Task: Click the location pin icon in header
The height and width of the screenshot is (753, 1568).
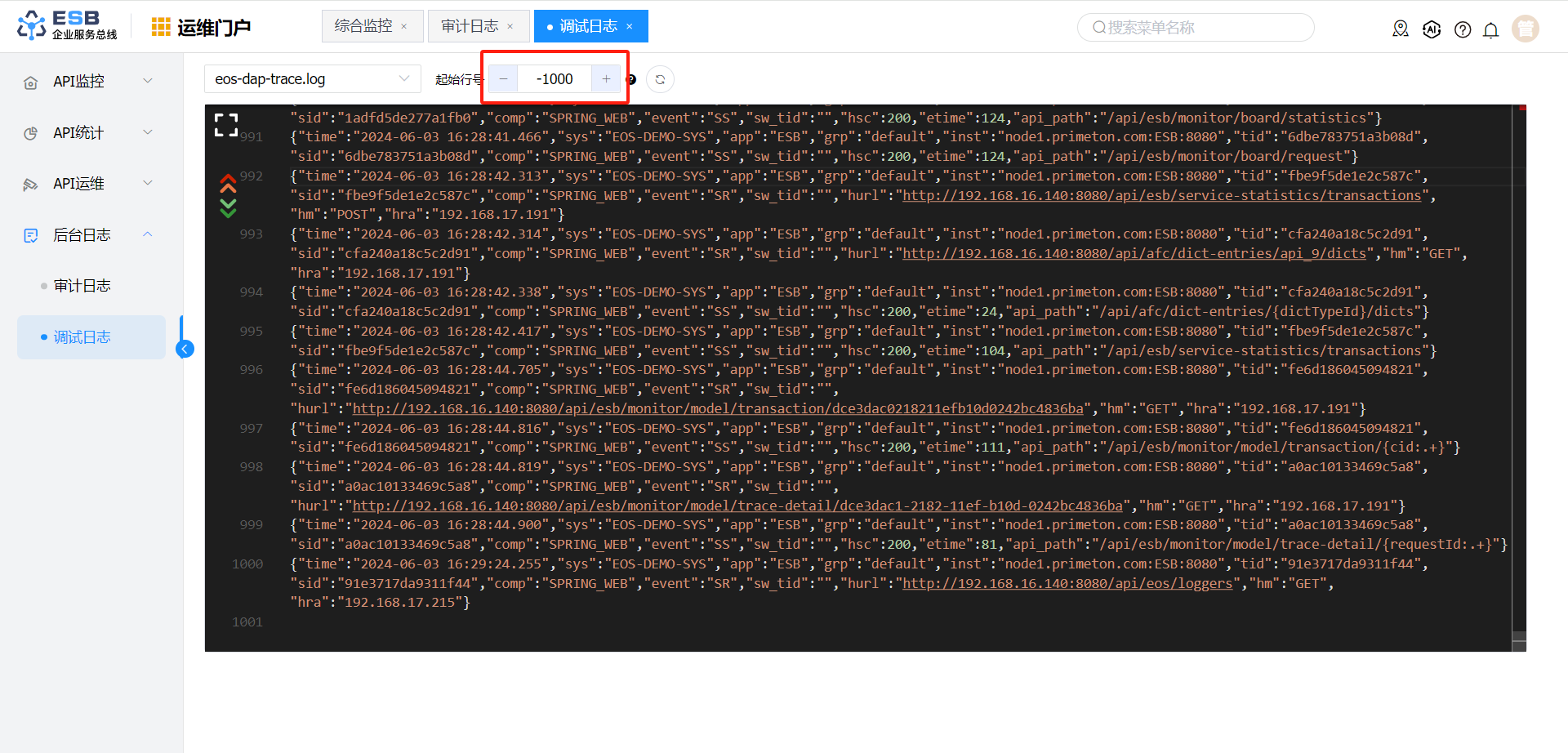Action: coord(1401,29)
